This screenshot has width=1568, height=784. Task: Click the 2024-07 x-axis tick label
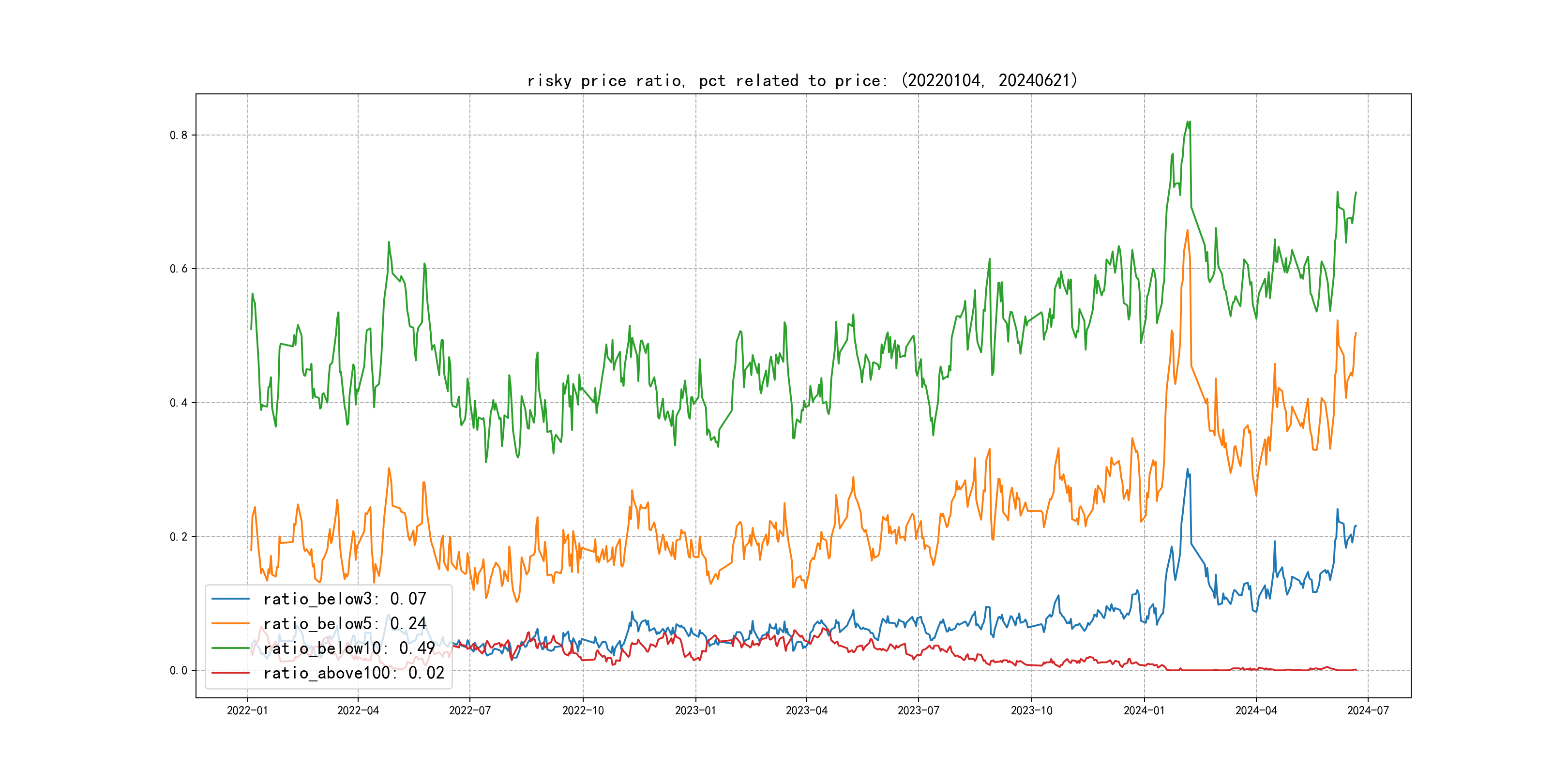(x=1368, y=710)
